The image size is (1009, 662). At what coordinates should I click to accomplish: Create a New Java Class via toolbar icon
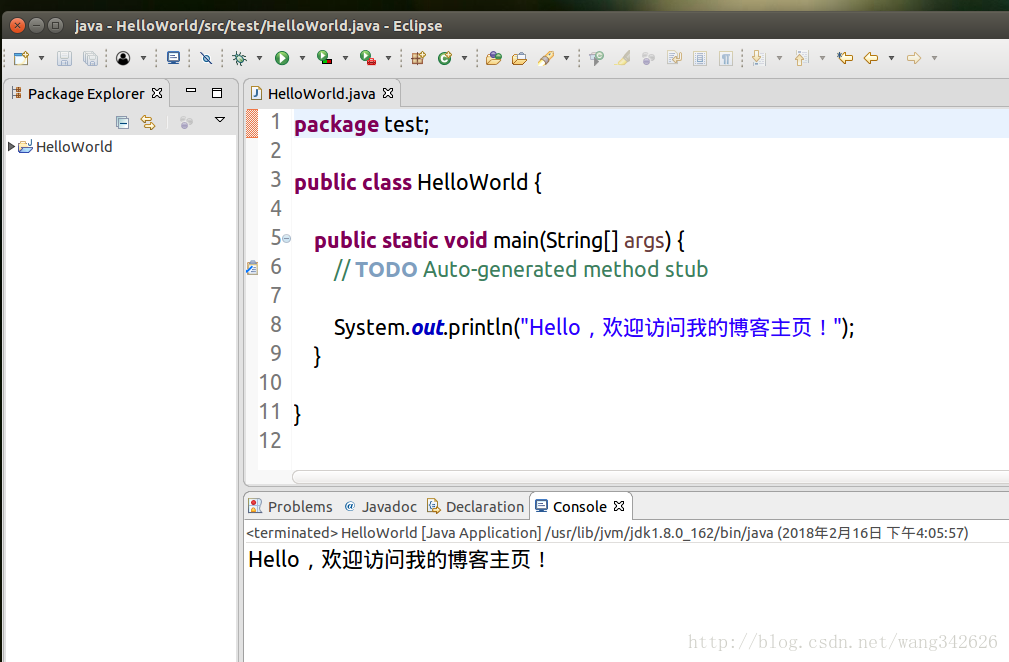(445, 59)
